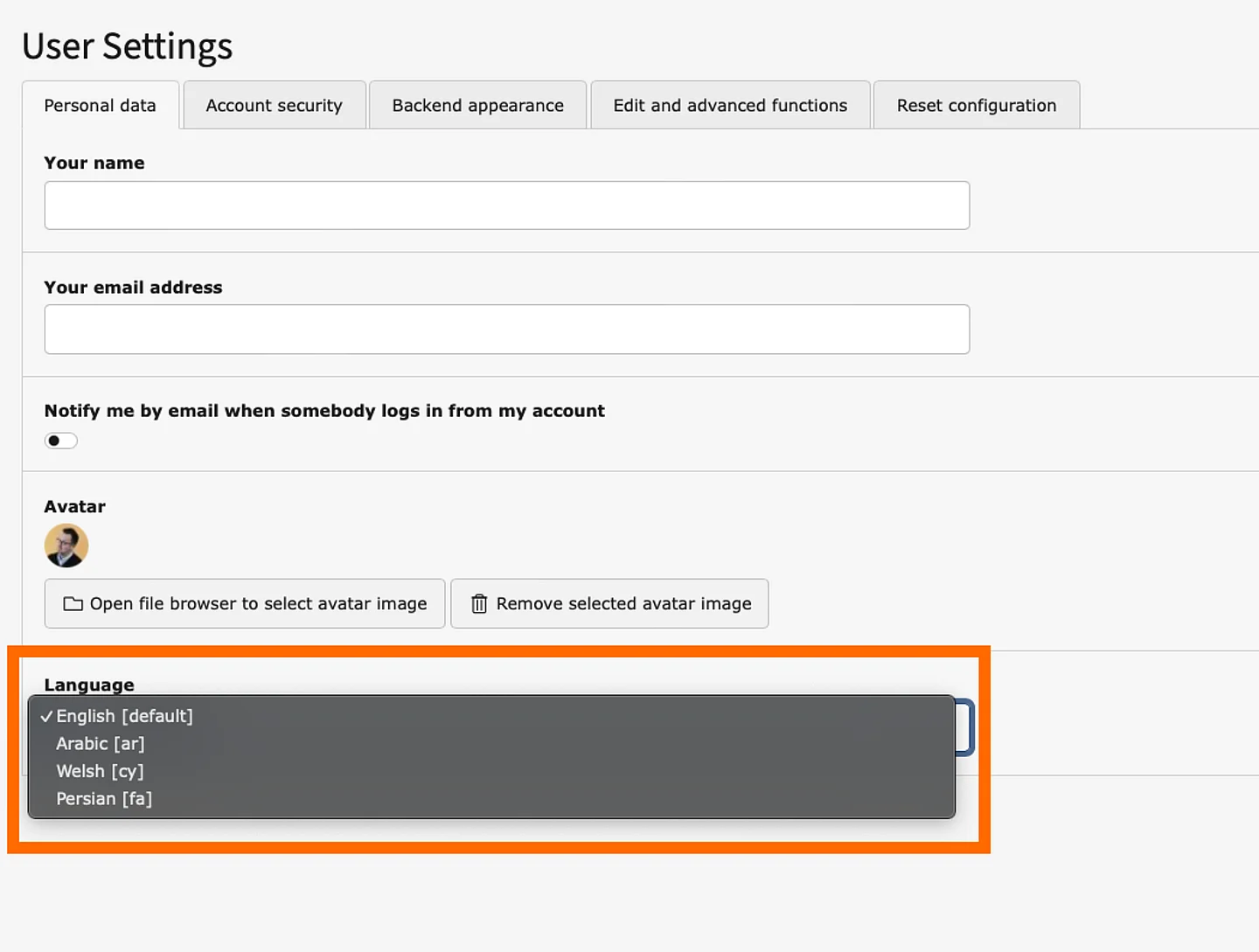Switch to the Reset configuration tab
Viewport: 1259px width, 952px height.
(976, 105)
